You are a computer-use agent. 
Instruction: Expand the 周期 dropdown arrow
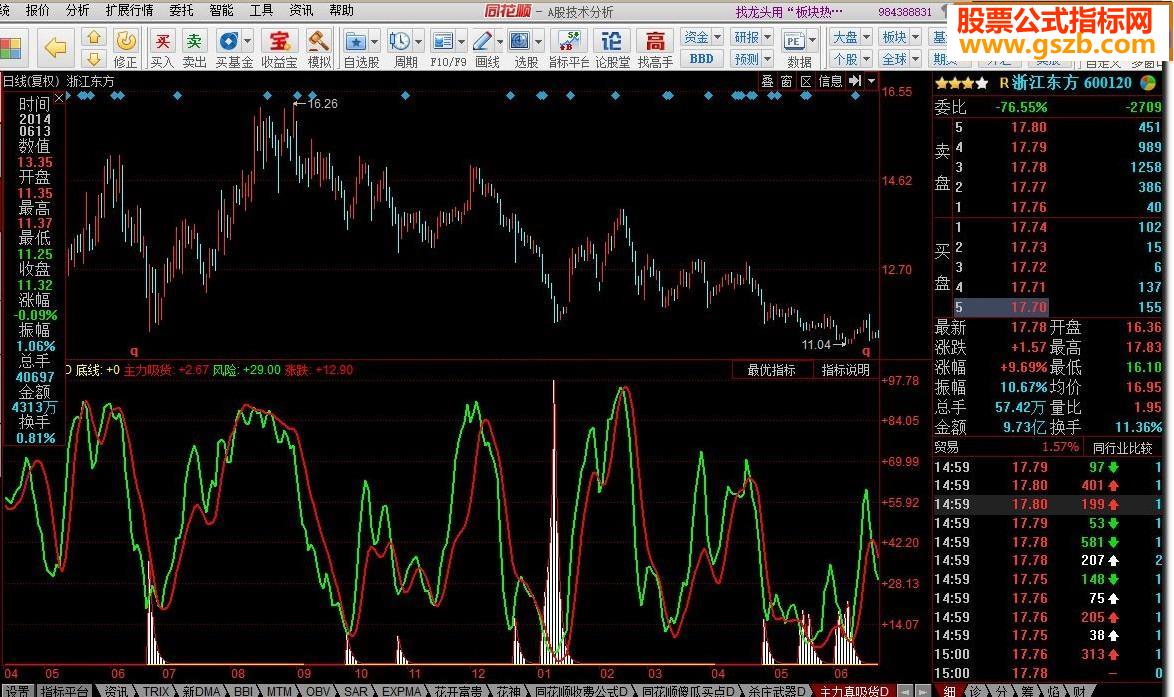pyautogui.click(x=418, y=41)
